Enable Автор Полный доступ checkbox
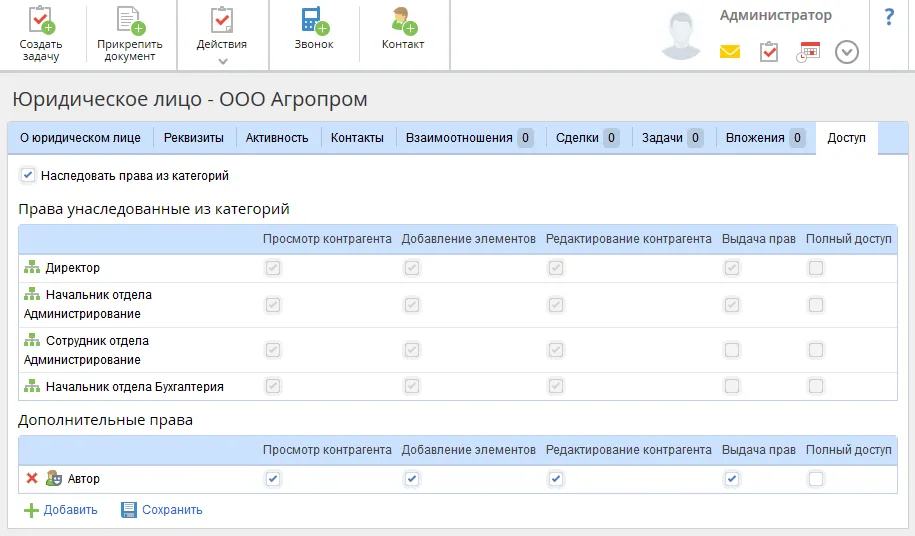915x536 pixels. [816, 479]
